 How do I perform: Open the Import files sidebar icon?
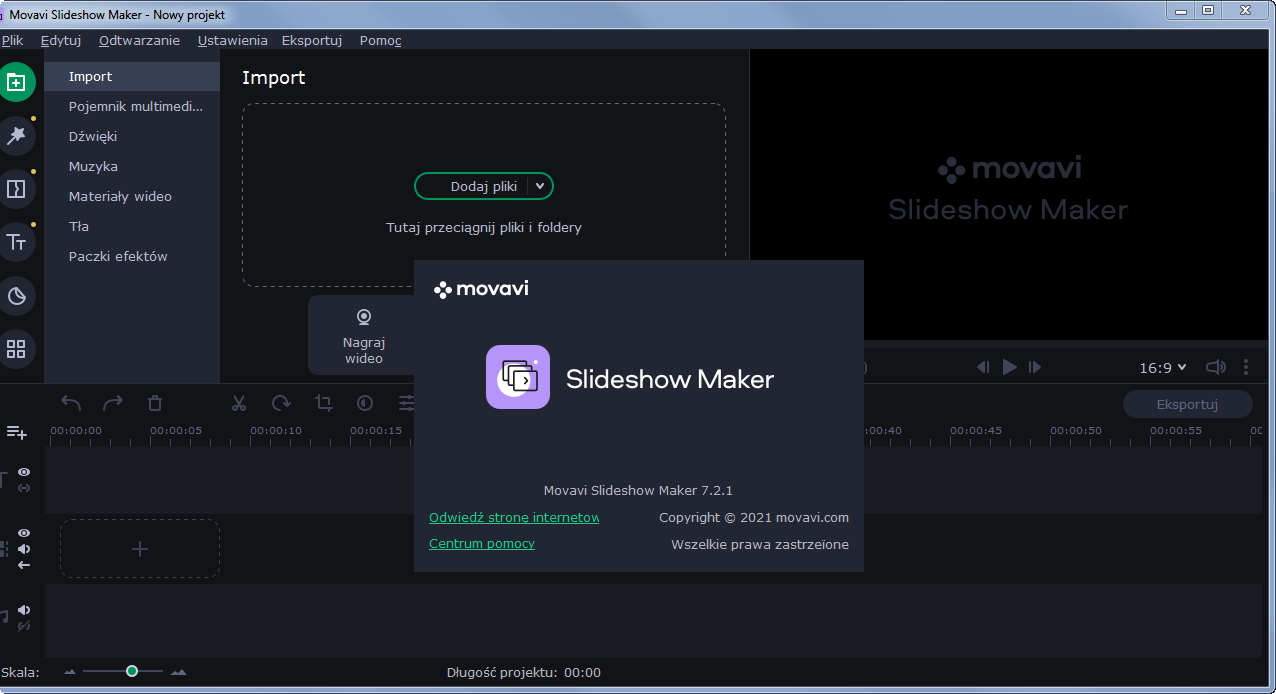16,82
